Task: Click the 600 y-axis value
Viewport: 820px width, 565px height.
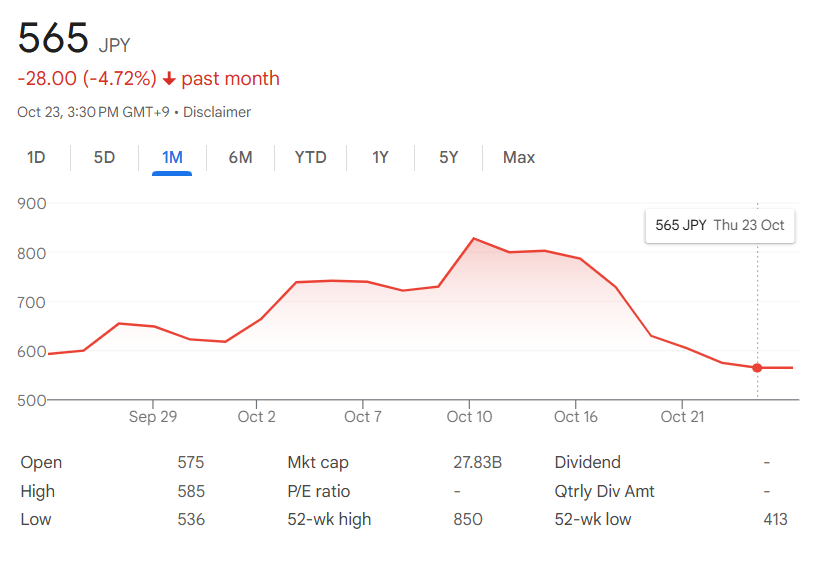Action: 31,352
